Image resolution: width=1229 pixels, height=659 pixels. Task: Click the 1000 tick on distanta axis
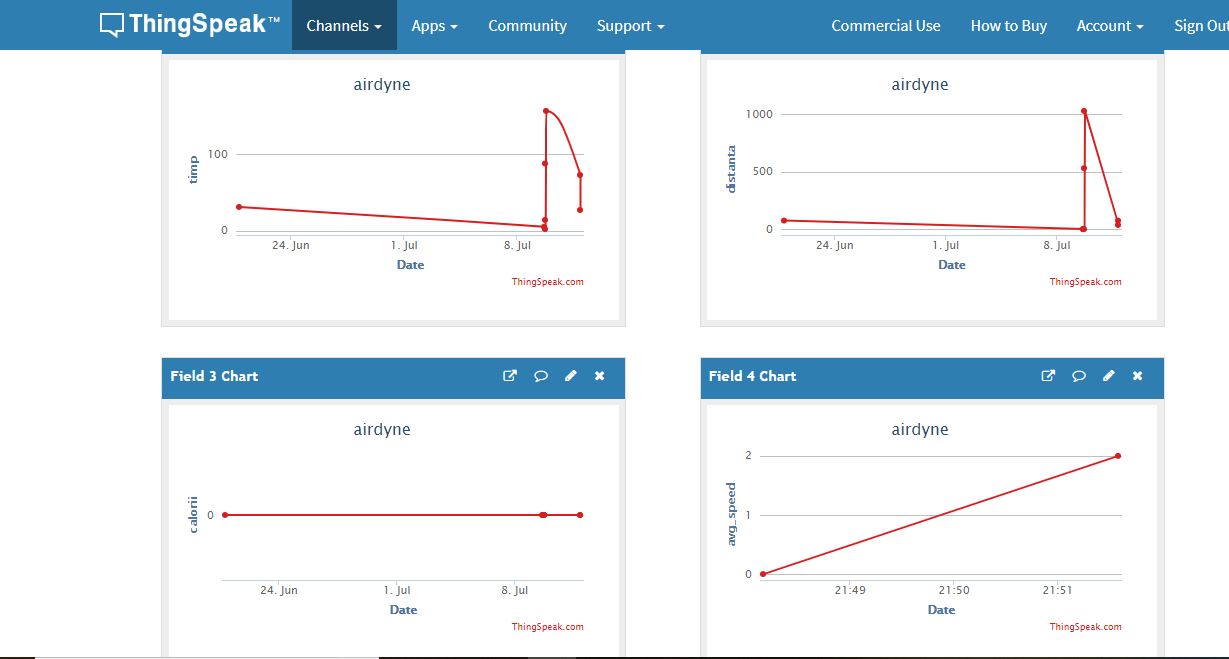point(760,114)
